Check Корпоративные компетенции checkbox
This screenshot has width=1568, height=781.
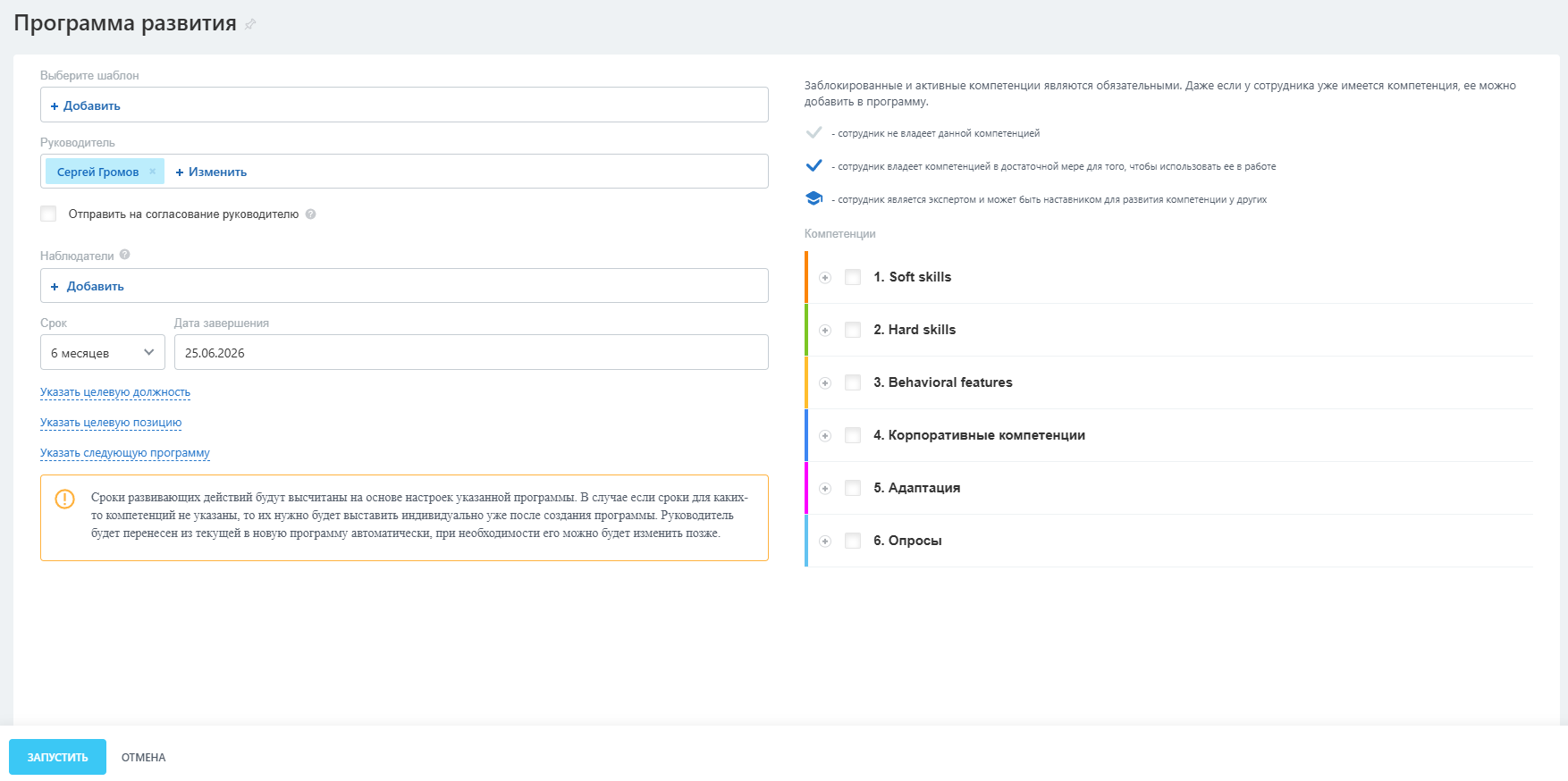tap(853, 435)
